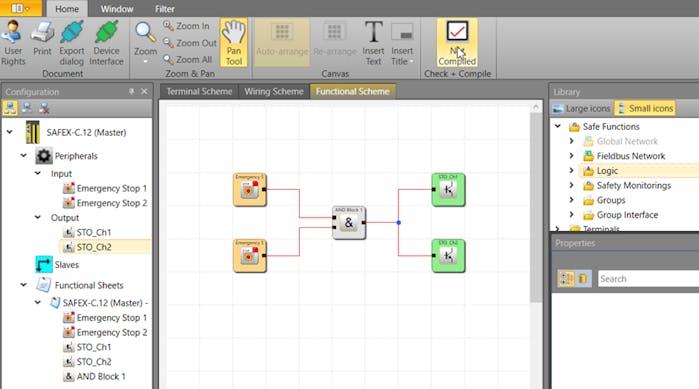
Task: Select the AND Block 1 node on canvas
Action: click(x=349, y=223)
